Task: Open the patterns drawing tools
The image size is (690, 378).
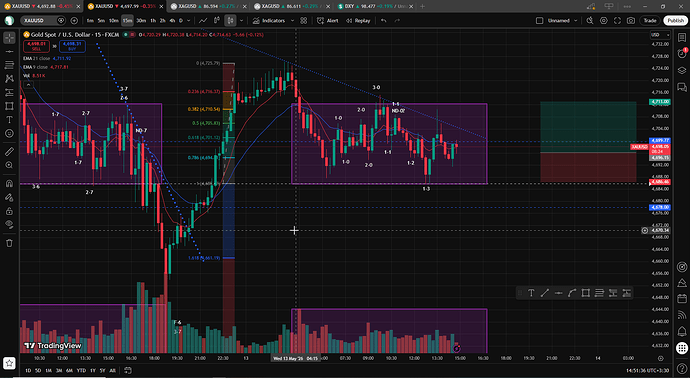Action: coord(9,79)
